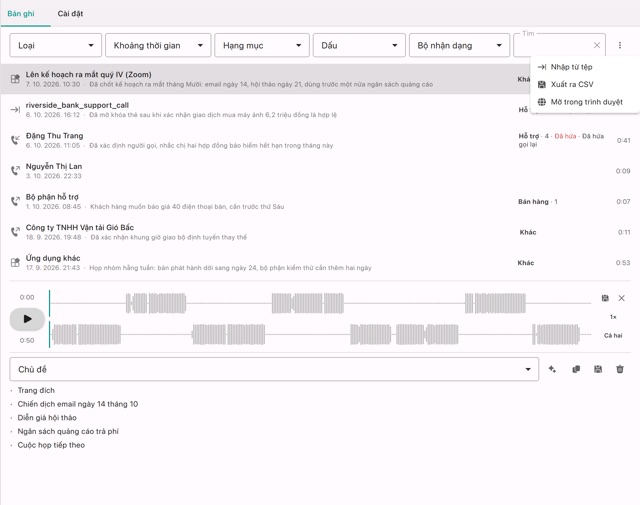Viewport: 640px width, 505px height.
Task: Close the audio player panel
Action: (621, 298)
